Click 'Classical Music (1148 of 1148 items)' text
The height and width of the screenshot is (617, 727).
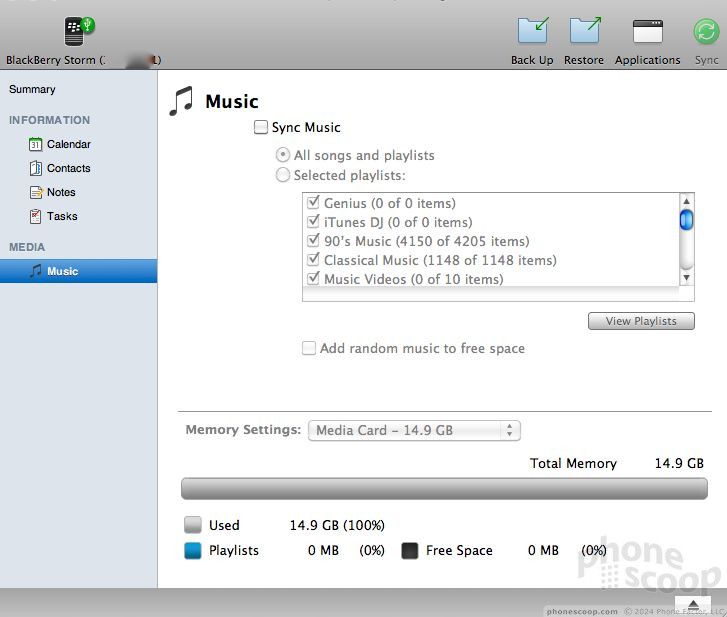click(x=440, y=260)
